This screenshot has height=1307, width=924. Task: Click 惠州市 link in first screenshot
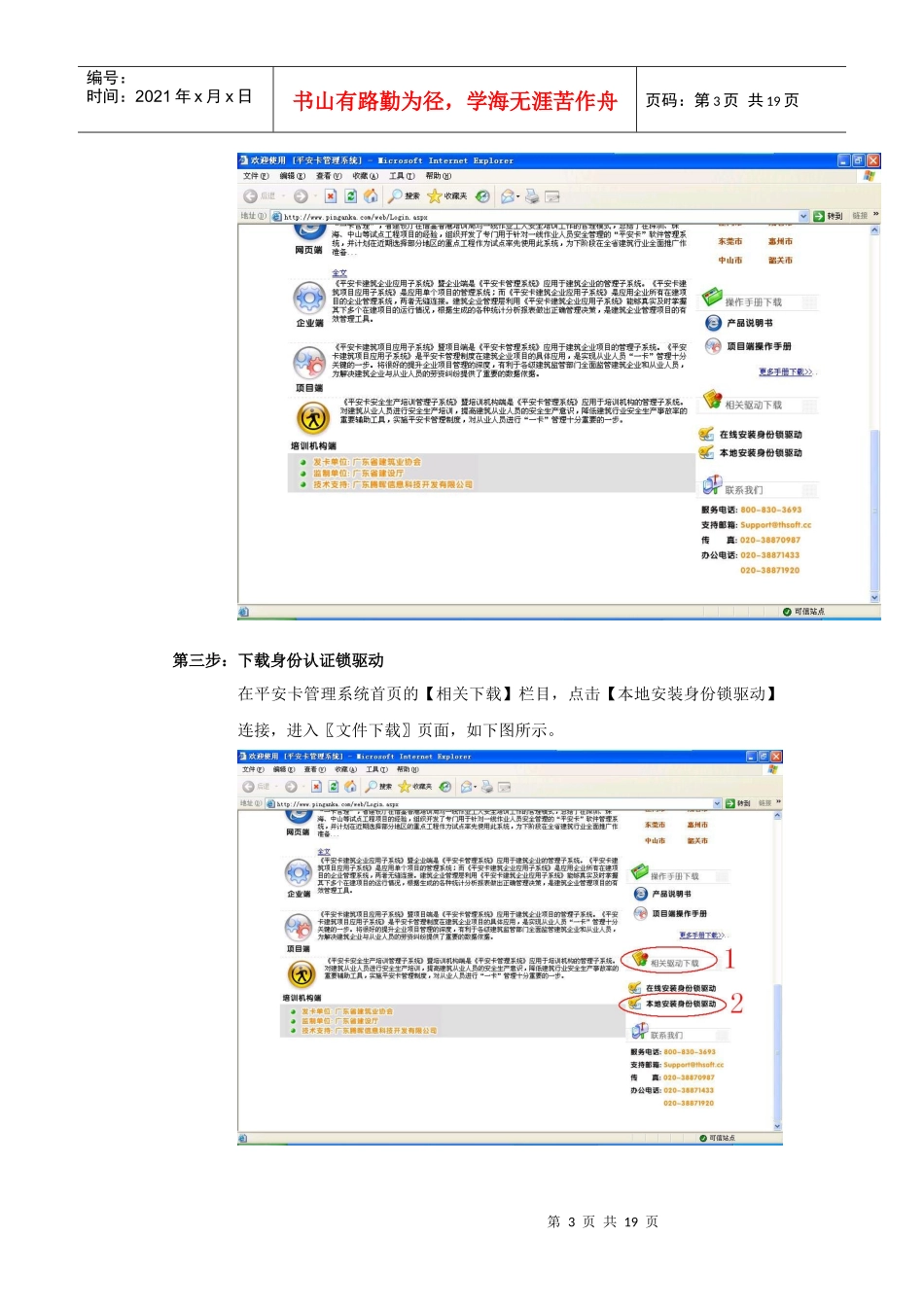(780, 242)
